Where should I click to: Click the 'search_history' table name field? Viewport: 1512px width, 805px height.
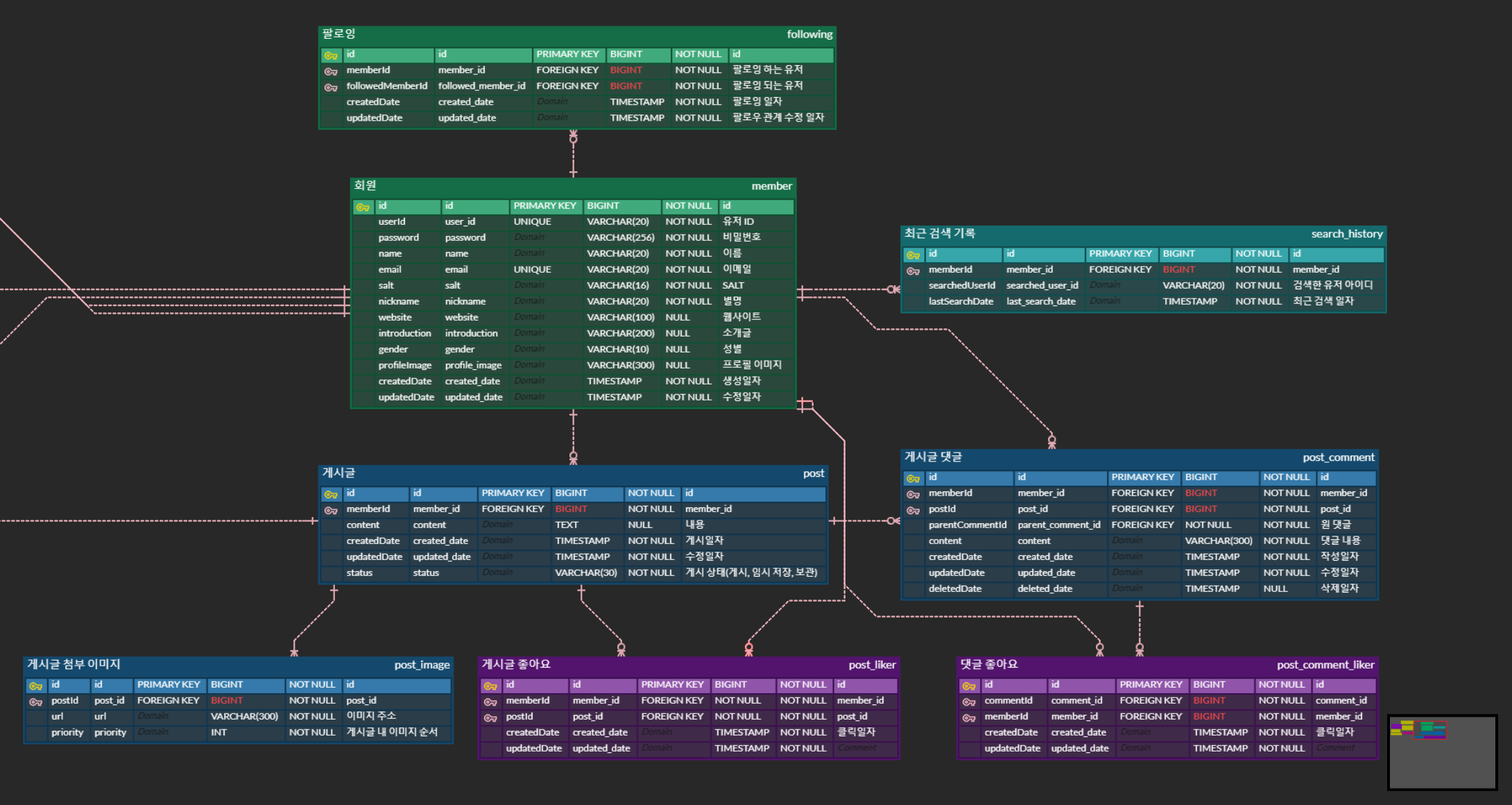(x=1346, y=234)
